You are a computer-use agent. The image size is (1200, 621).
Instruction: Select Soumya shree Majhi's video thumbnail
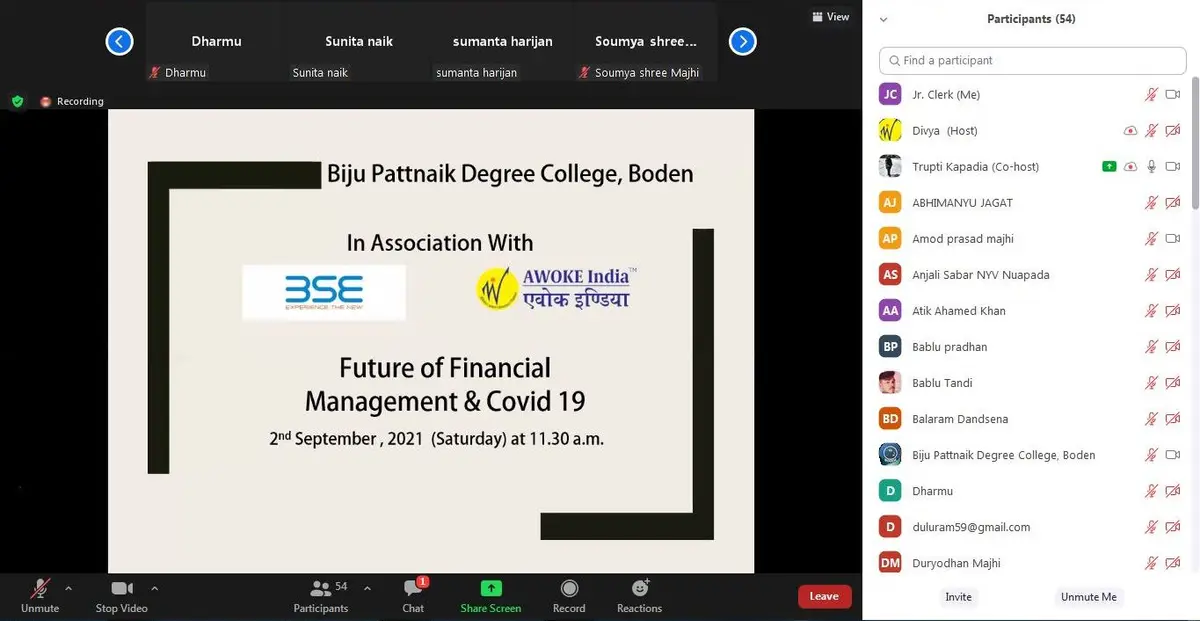645,42
